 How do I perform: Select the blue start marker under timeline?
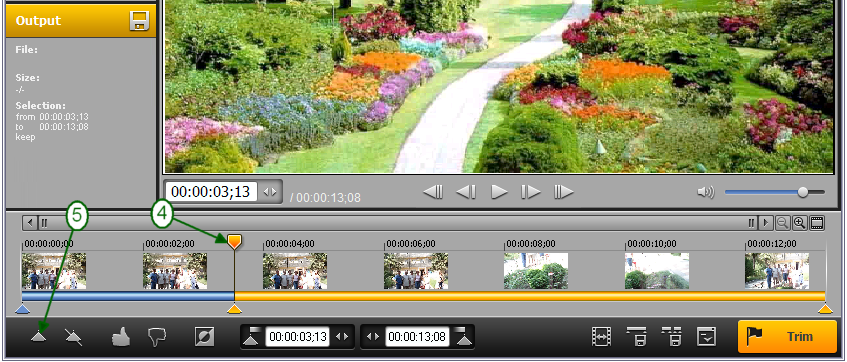click(x=22, y=309)
